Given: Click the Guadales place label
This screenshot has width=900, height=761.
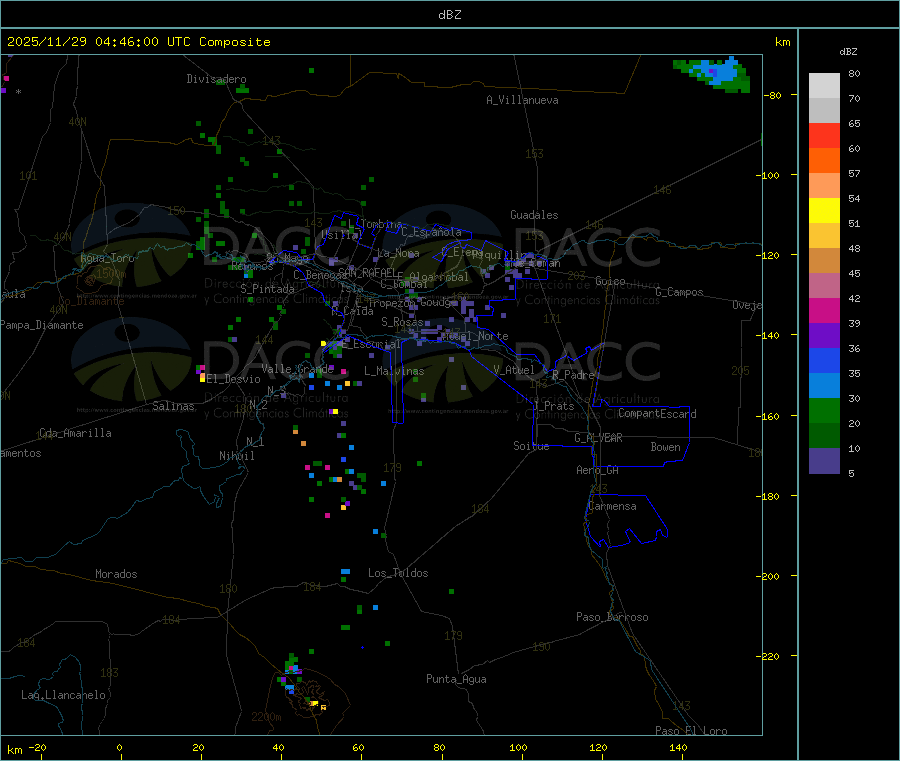Looking at the screenshot, I should tap(534, 215).
